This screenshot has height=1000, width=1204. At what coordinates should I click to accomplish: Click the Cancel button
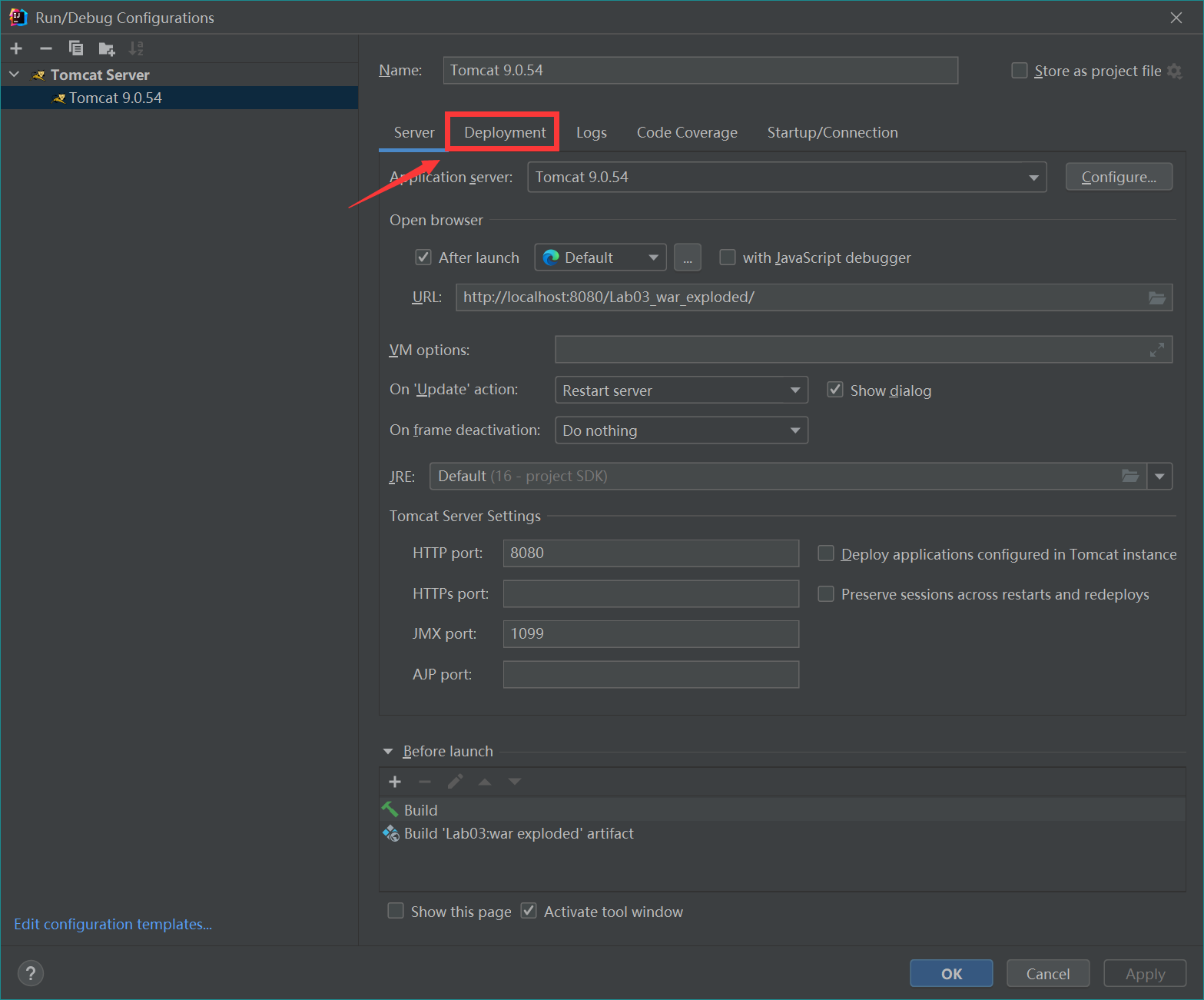(1048, 973)
